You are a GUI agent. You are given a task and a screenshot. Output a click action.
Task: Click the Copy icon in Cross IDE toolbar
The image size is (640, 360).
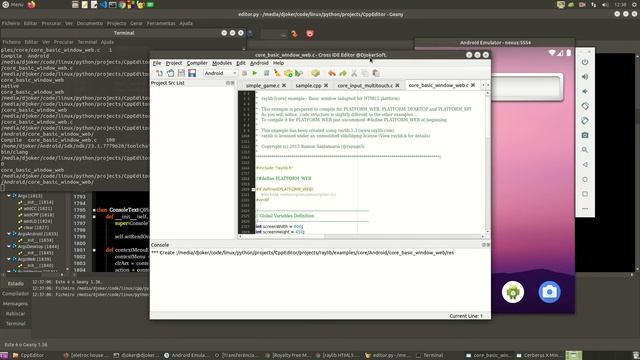click(x=365, y=73)
